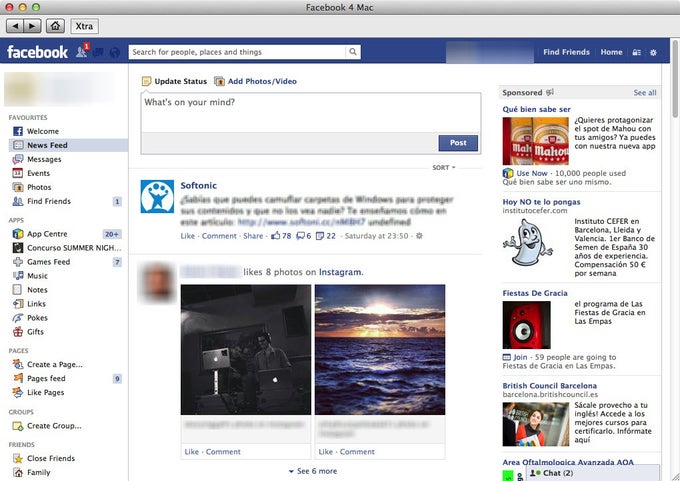
Task: Open the messages icon in Facebook header
Action: pos(98,52)
